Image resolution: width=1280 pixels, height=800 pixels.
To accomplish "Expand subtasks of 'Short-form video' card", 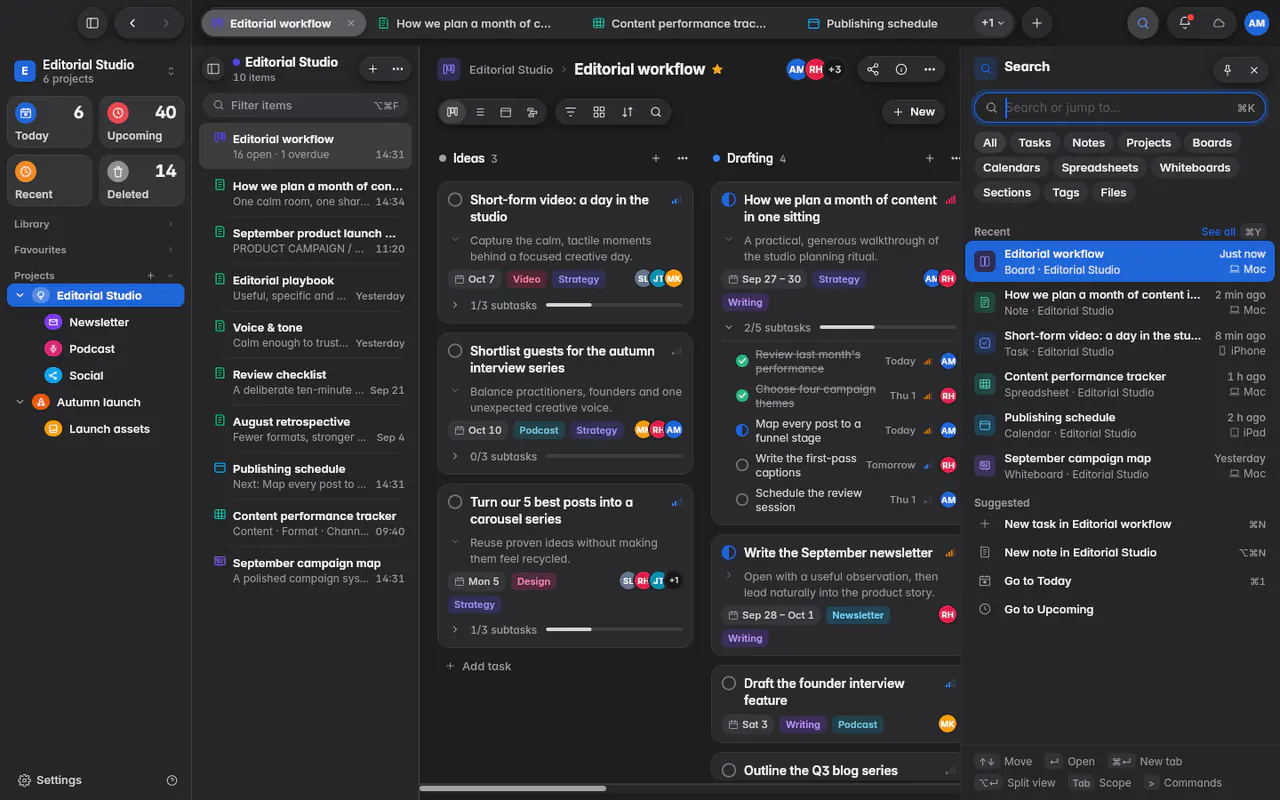I will (x=455, y=305).
